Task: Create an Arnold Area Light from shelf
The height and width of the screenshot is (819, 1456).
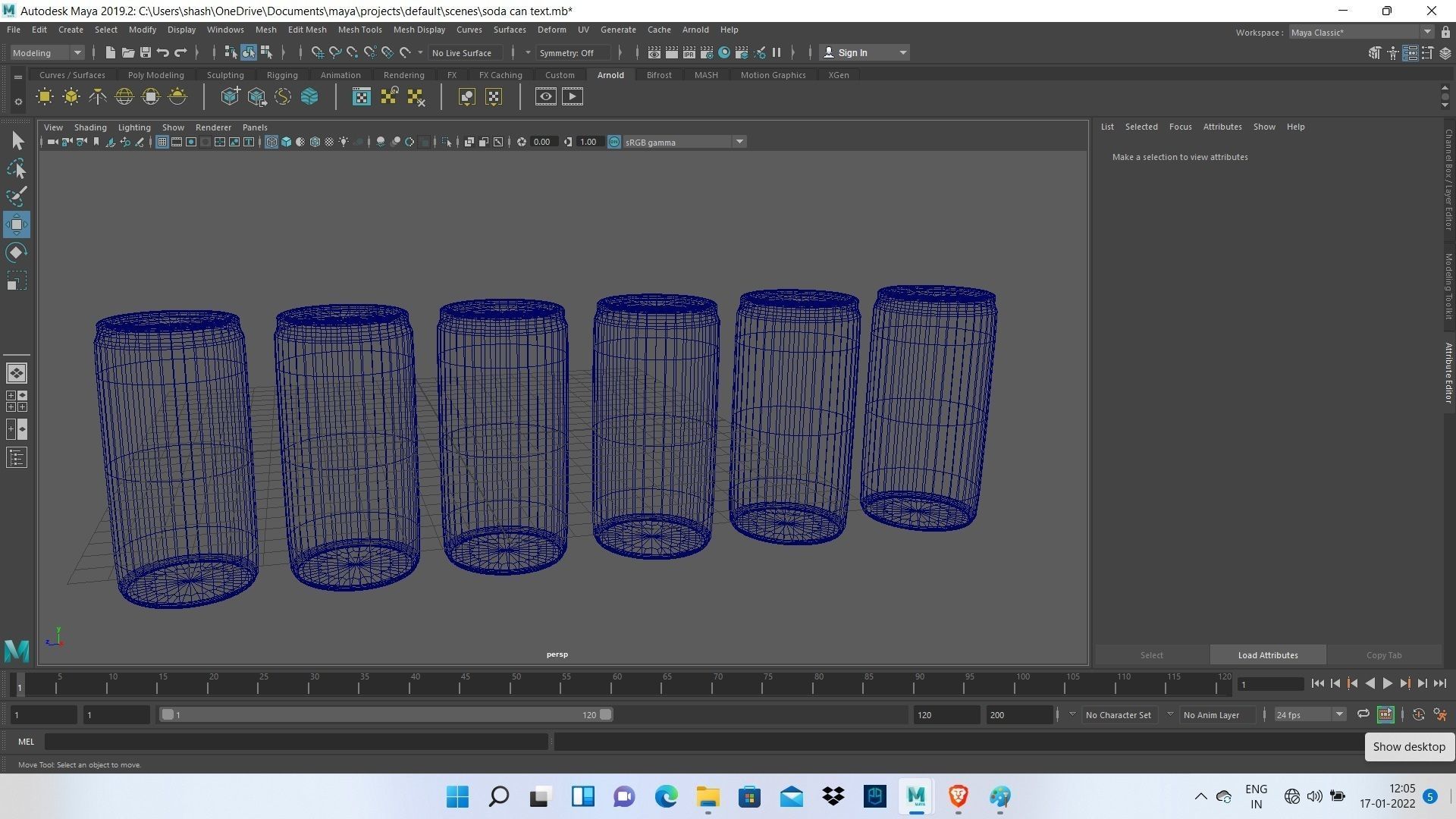Action: pos(45,96)
